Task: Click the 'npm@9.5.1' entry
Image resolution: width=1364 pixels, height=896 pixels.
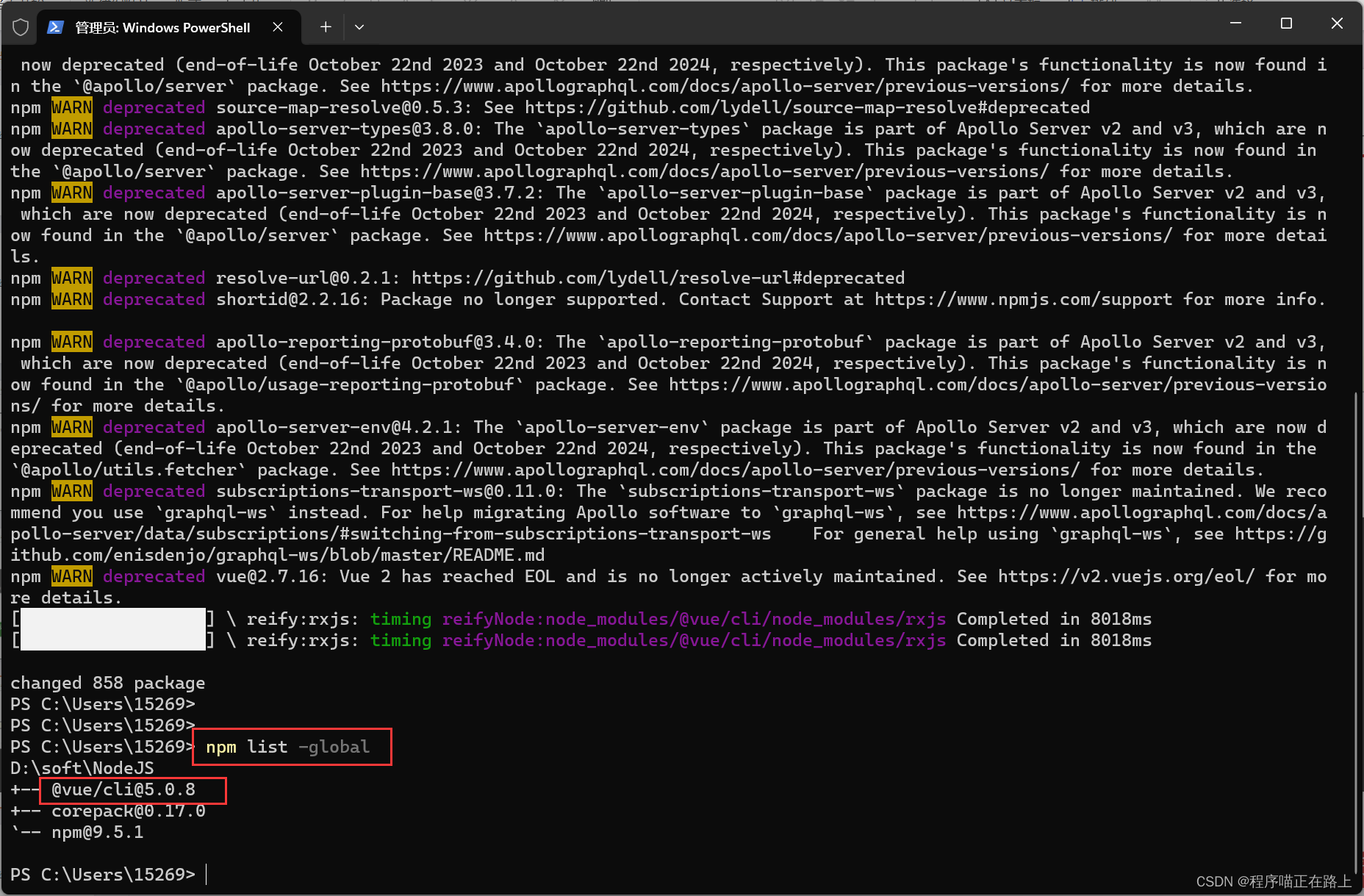Action: (98, 832)
